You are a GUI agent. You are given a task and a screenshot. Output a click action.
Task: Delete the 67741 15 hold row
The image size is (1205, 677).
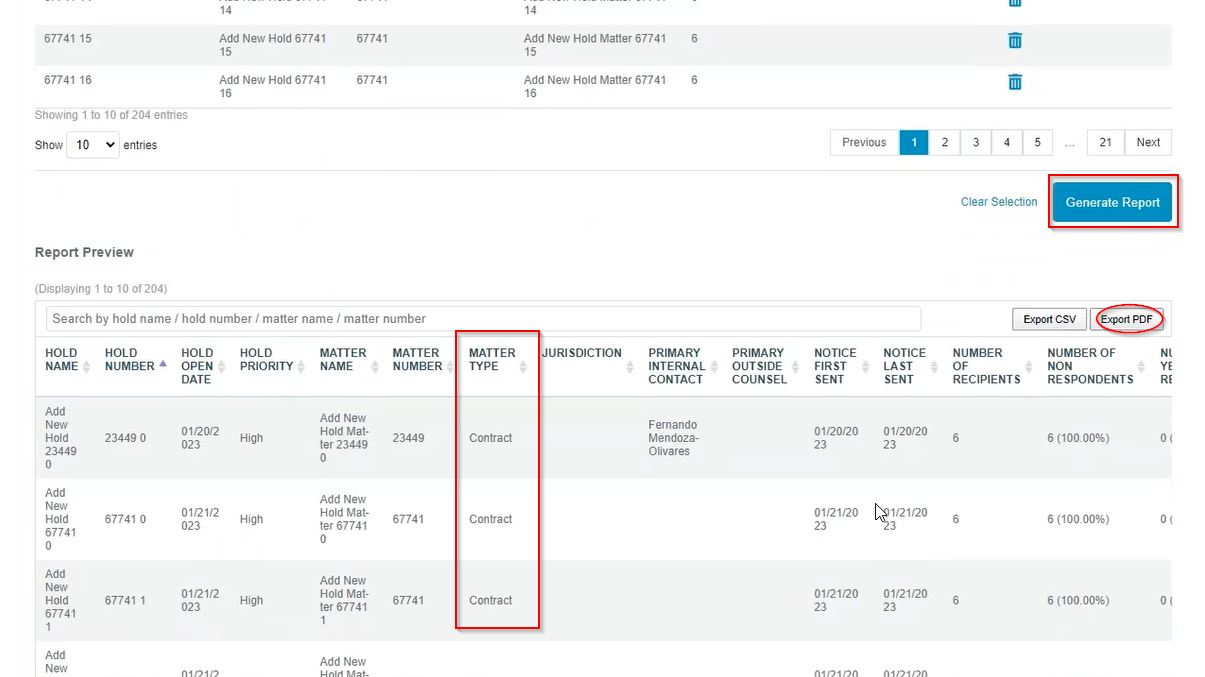(x=1014, y=41)
